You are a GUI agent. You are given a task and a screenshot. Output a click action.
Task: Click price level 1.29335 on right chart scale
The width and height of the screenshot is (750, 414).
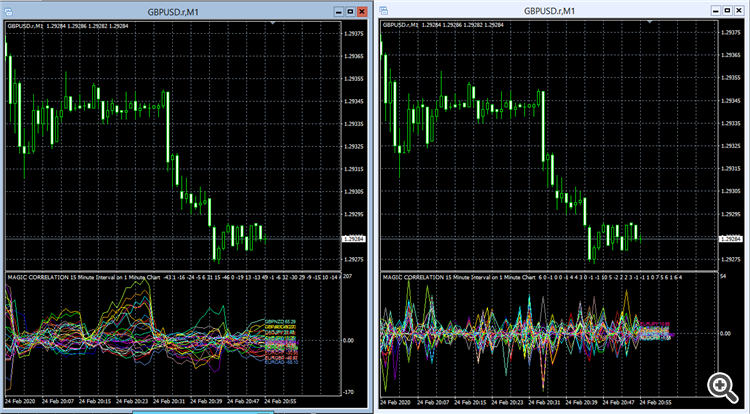point(731,123)
